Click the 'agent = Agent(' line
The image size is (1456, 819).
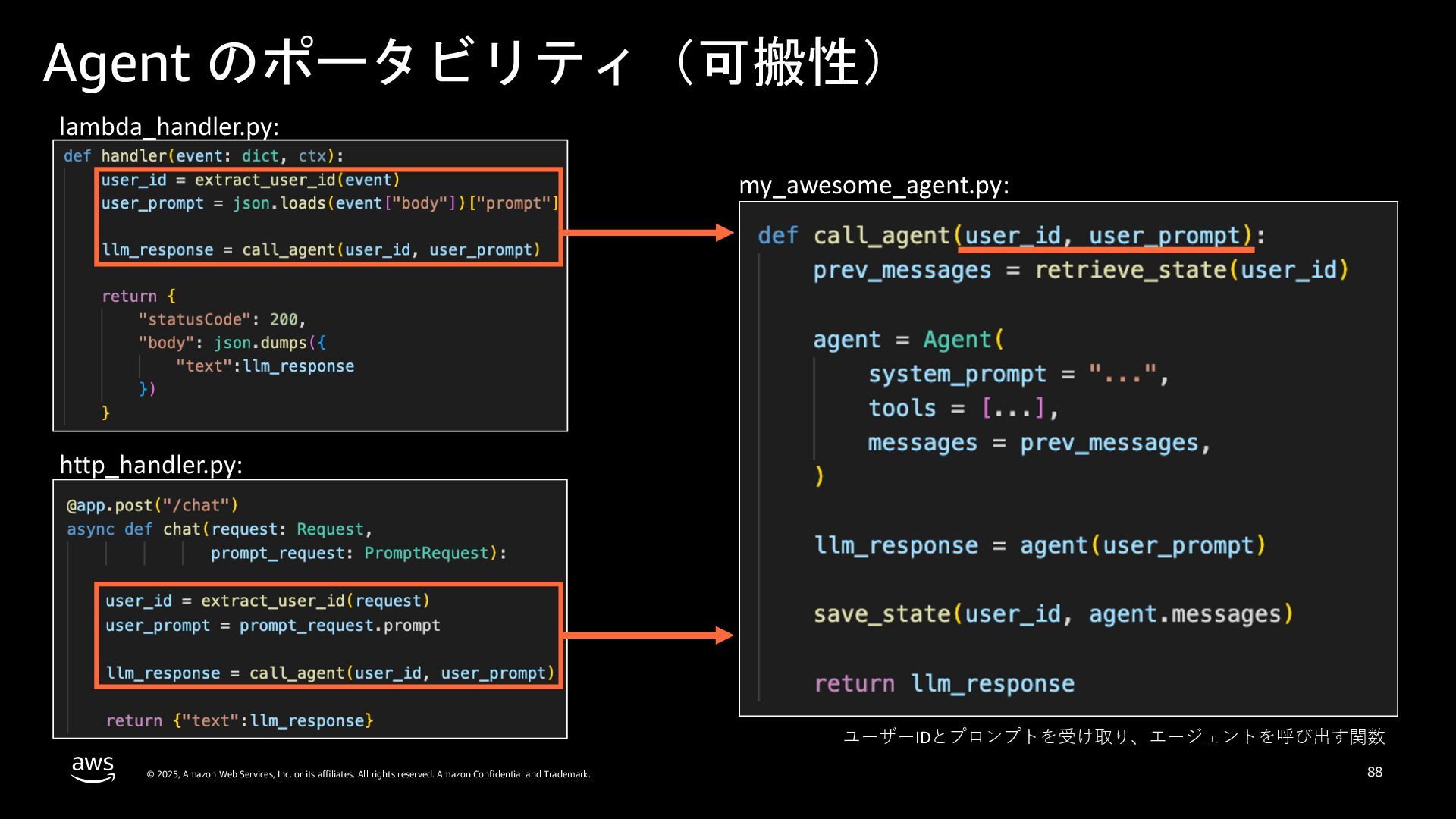[908, 339]
